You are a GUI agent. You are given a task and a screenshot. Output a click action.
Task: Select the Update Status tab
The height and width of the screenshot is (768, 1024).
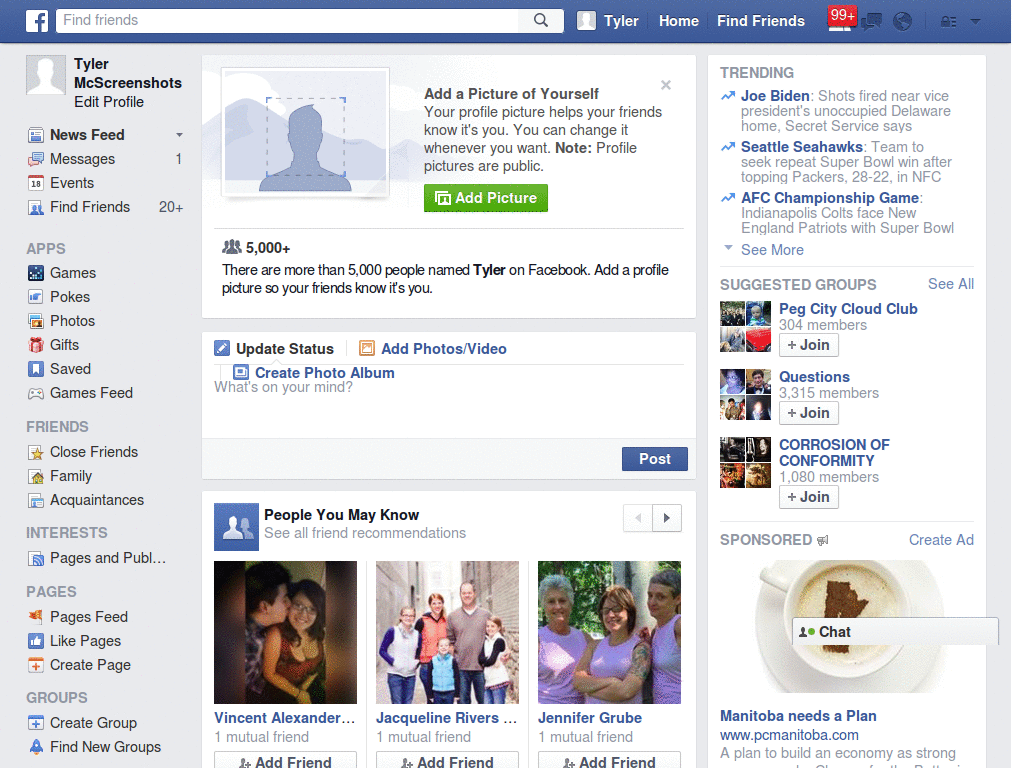coord(274,349)
